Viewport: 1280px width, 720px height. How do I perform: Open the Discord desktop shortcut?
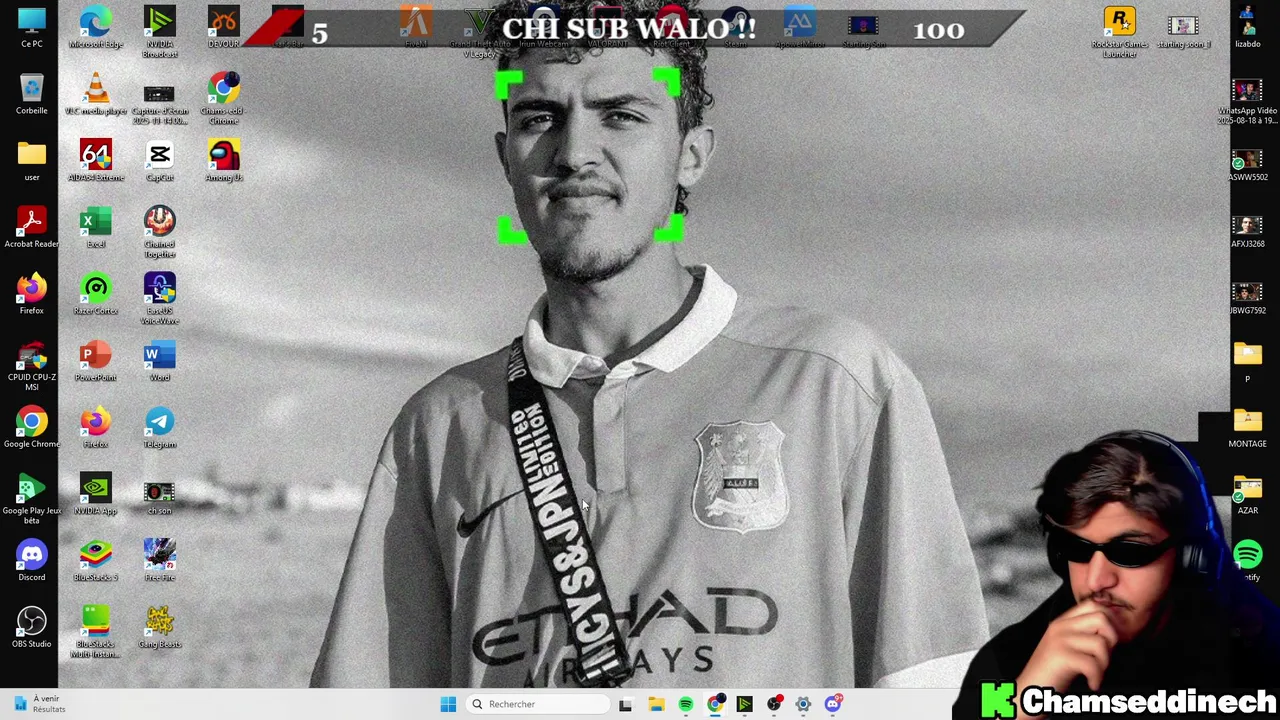[x=31, y=561]
